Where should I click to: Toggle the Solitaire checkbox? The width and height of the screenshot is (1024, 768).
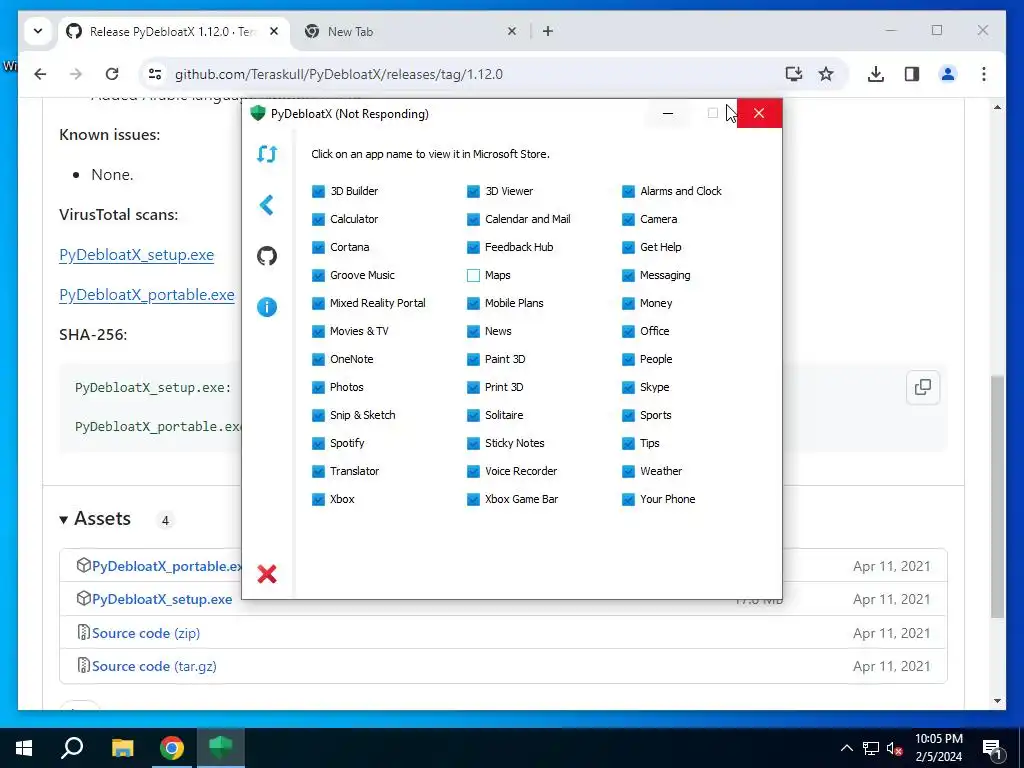(473, 415)
